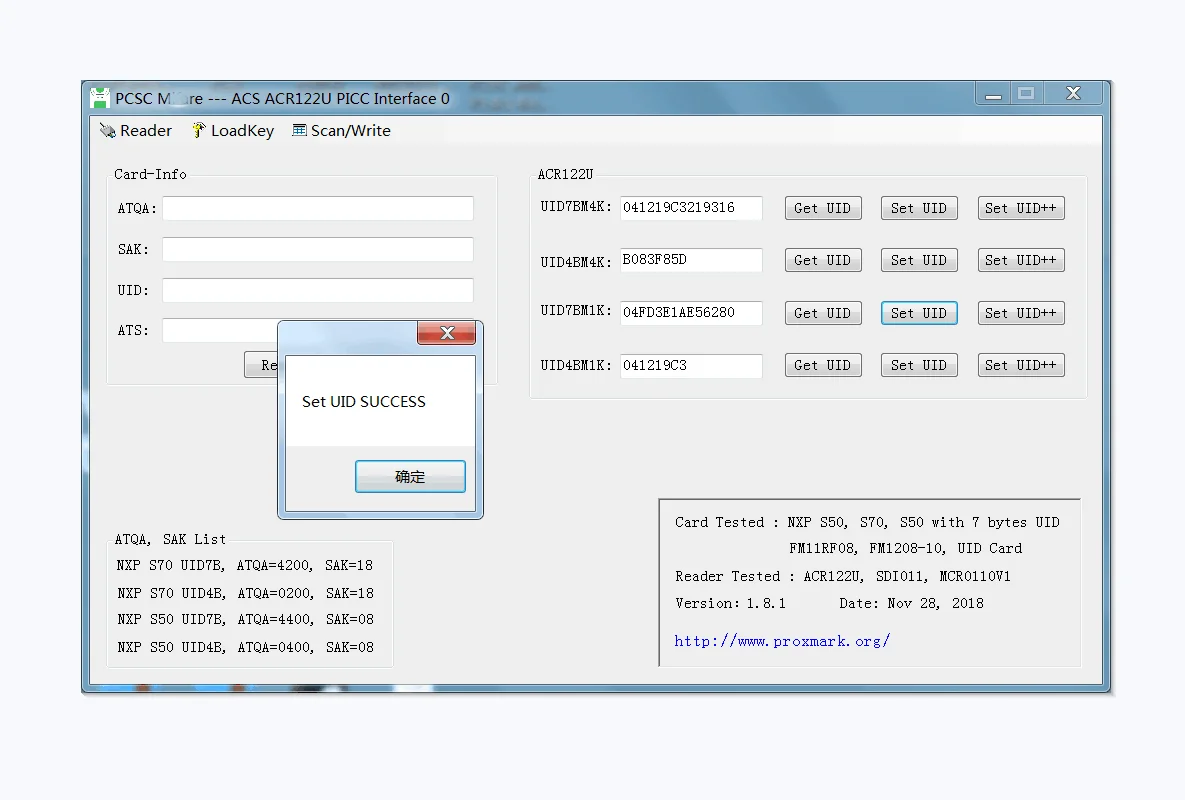Viewport: 1185px width, 800px height.
Task: Click Set UID++ for UID7BM4K row
Action: (x=1021, y=208)
